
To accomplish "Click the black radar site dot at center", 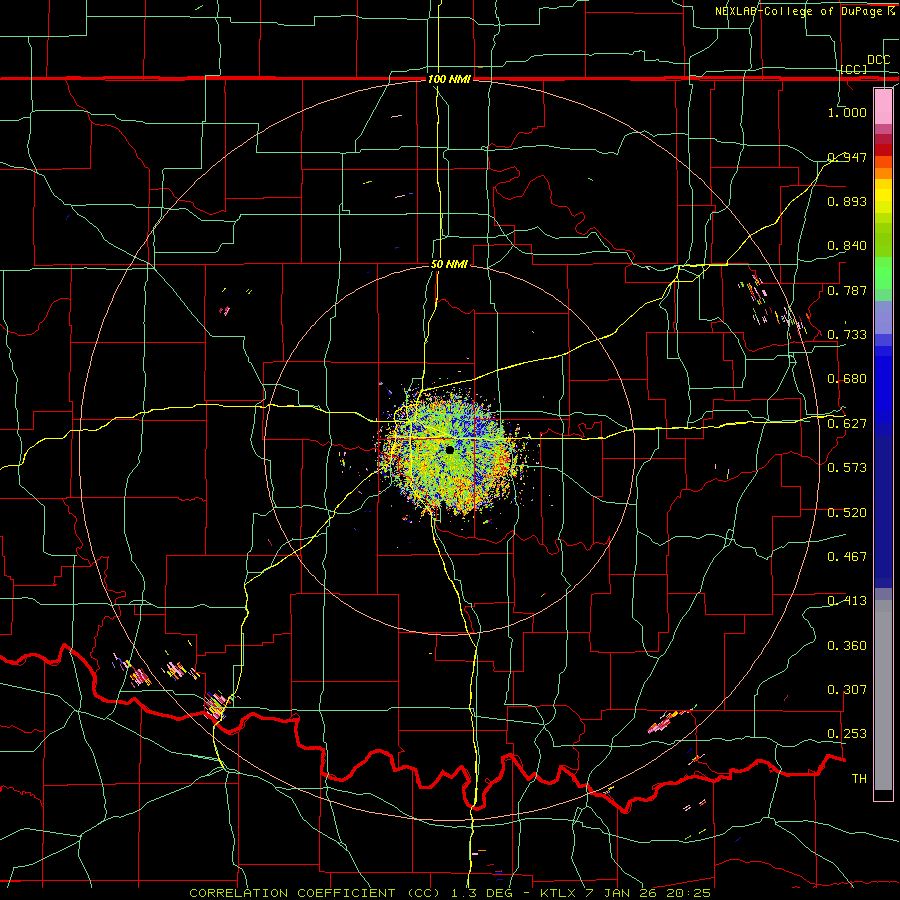I will [x=450, y=450].
